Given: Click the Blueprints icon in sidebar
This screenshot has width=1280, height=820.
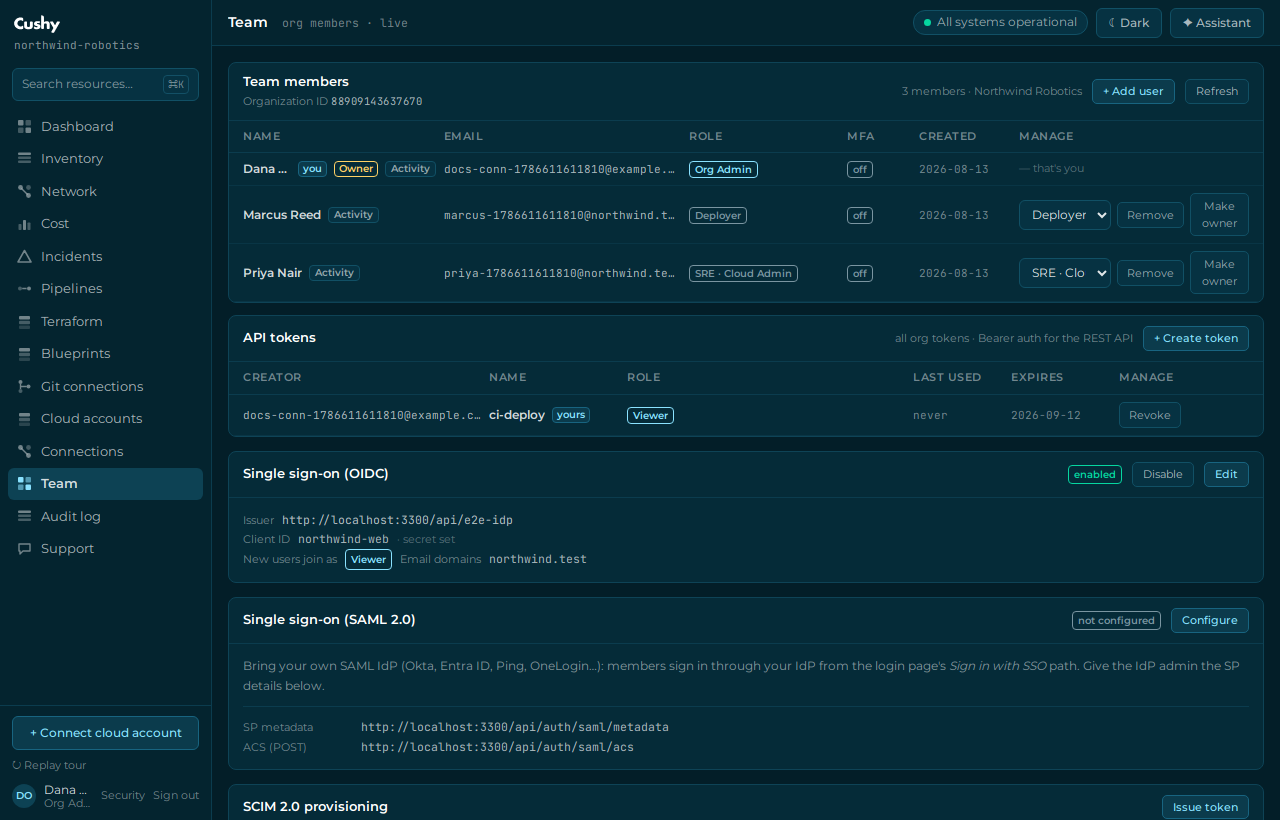Looking at the screenshot, I should [25, 353].
